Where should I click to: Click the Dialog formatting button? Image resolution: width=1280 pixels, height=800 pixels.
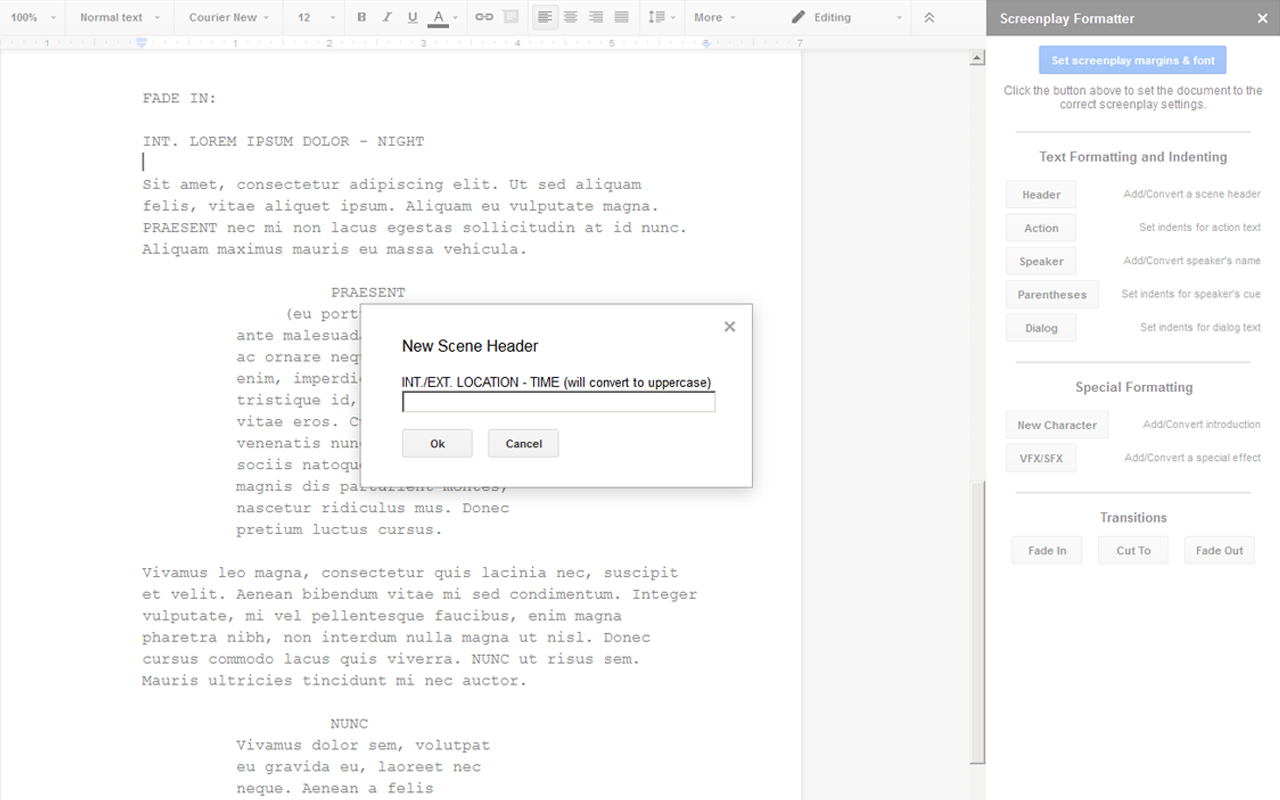(x=1041, y=328)
